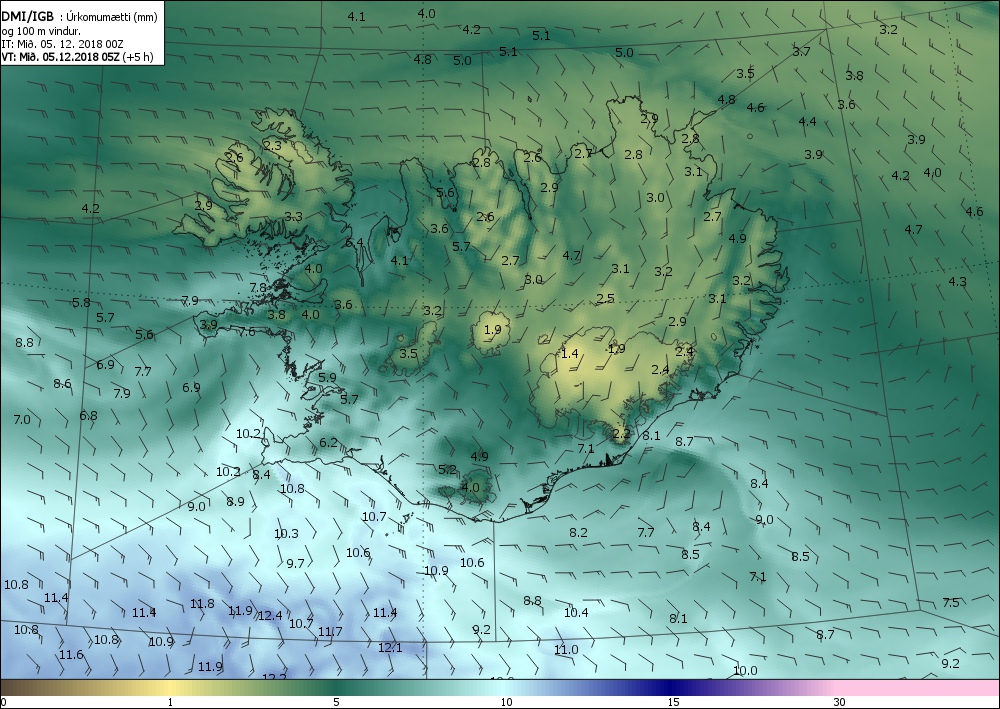Click the 8.2 value south of Iceland
Image resolution: width=1000 pixels, height=709 pixels.
coord(578,532)
